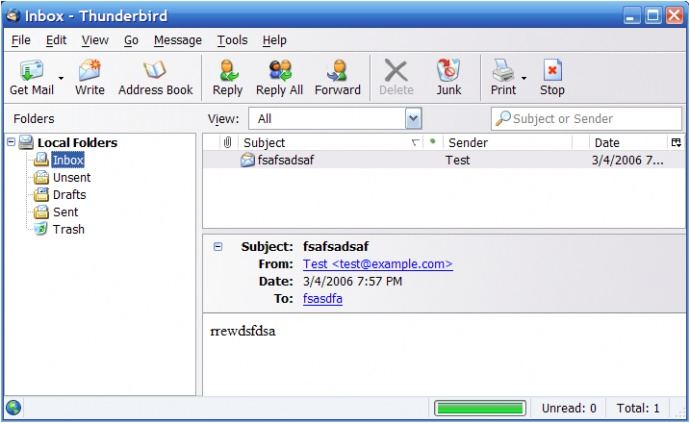The height and width of the screenshot is (423, 690).
Task: Open the column picker icon
Action: tap(676, 142)
